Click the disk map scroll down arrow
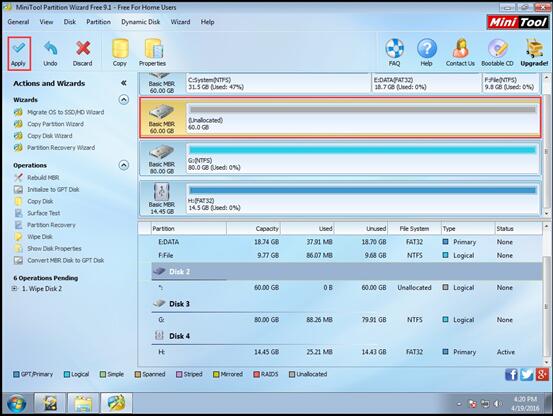 [x=547, y=213]
